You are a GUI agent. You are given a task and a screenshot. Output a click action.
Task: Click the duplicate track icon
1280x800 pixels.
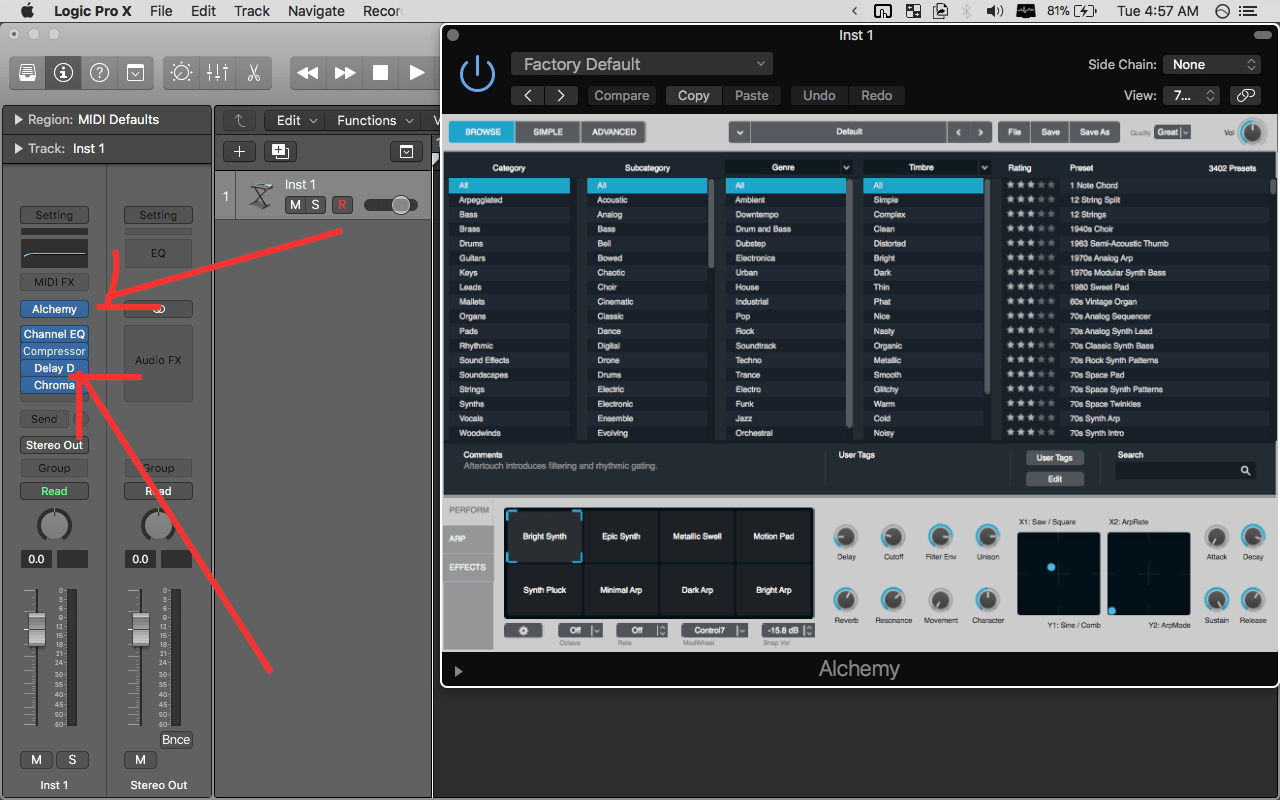point(279,151)
